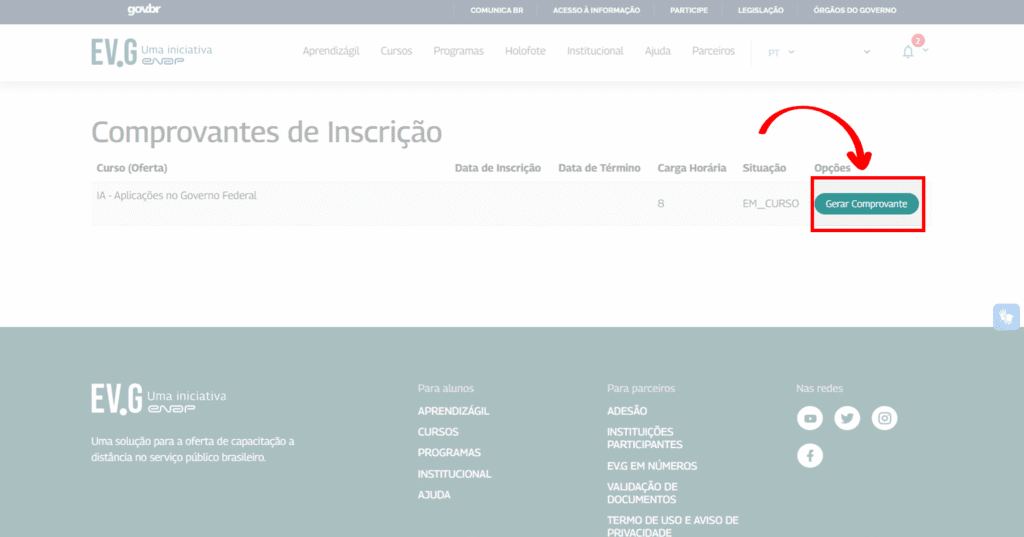Open Validação de Documentos link
Viewport: 1024px width, 537px height.
click(x=643, y=493)
